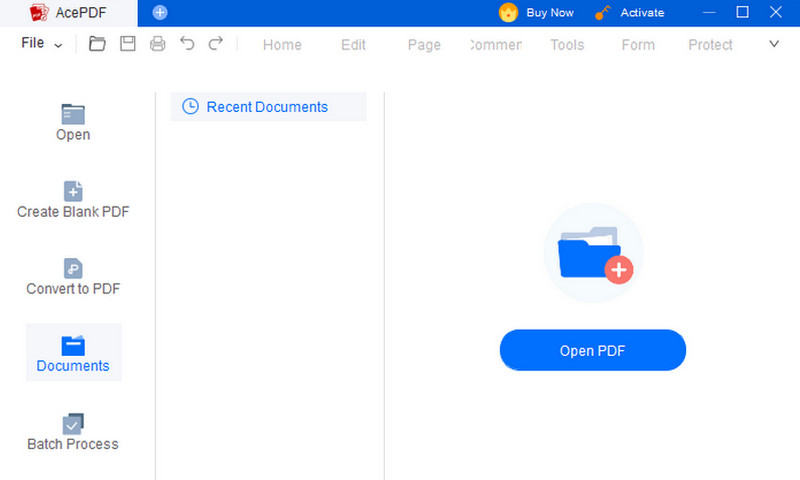The image size is (800, 480).
Task: Open the File menu dropdown
Action: [42, 43]
